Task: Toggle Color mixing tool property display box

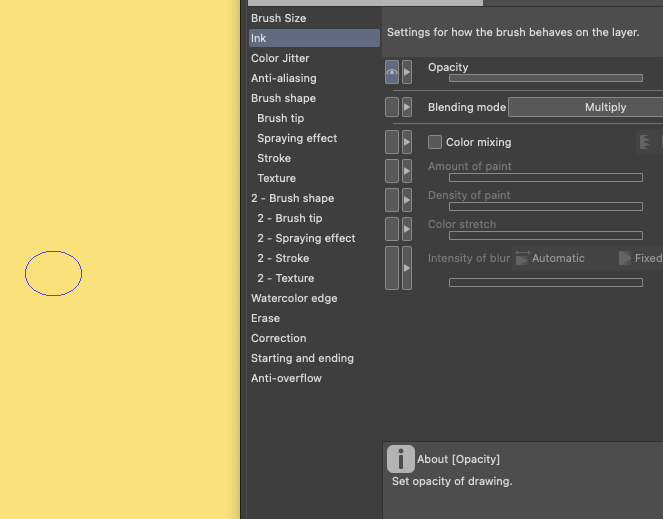Action: coord(392,142)
